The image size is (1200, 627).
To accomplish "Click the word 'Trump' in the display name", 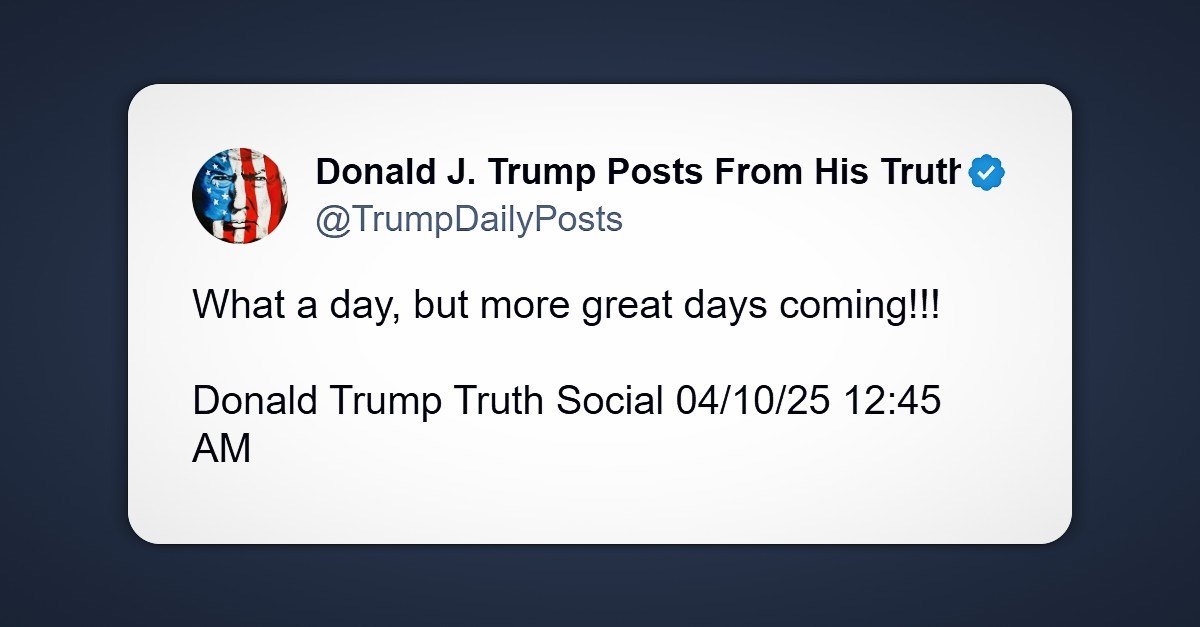I will coord(534,173).
